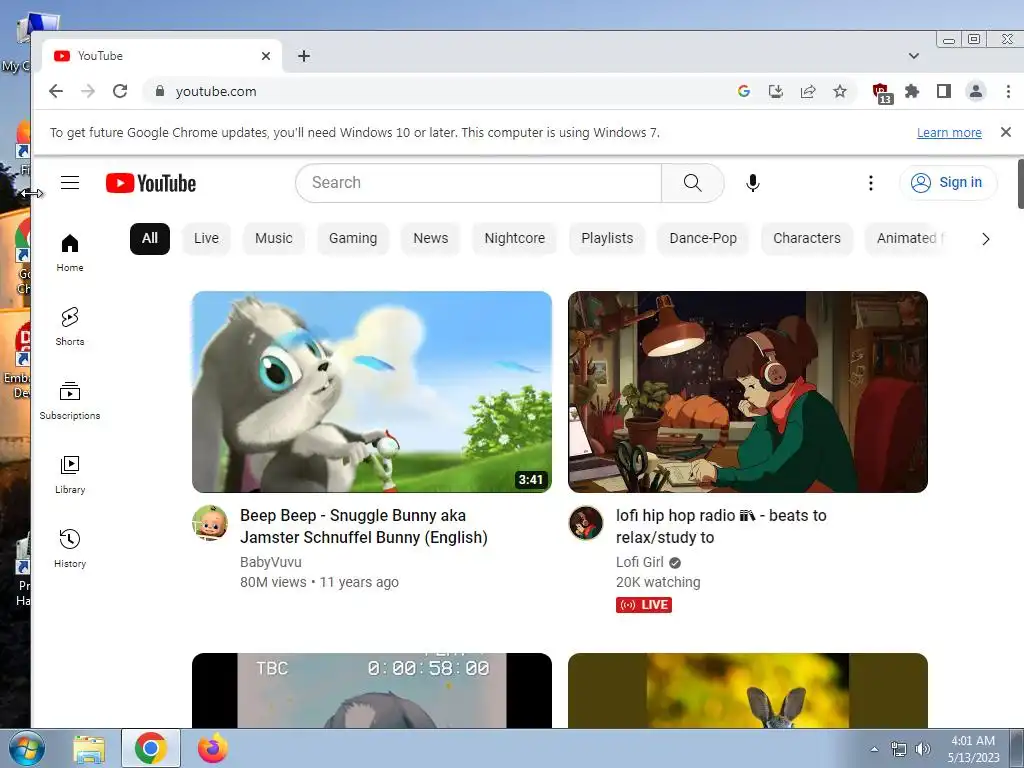1024x768 pixels.
Task: Click the volume speaker tray icon
Action: point(922,749)
